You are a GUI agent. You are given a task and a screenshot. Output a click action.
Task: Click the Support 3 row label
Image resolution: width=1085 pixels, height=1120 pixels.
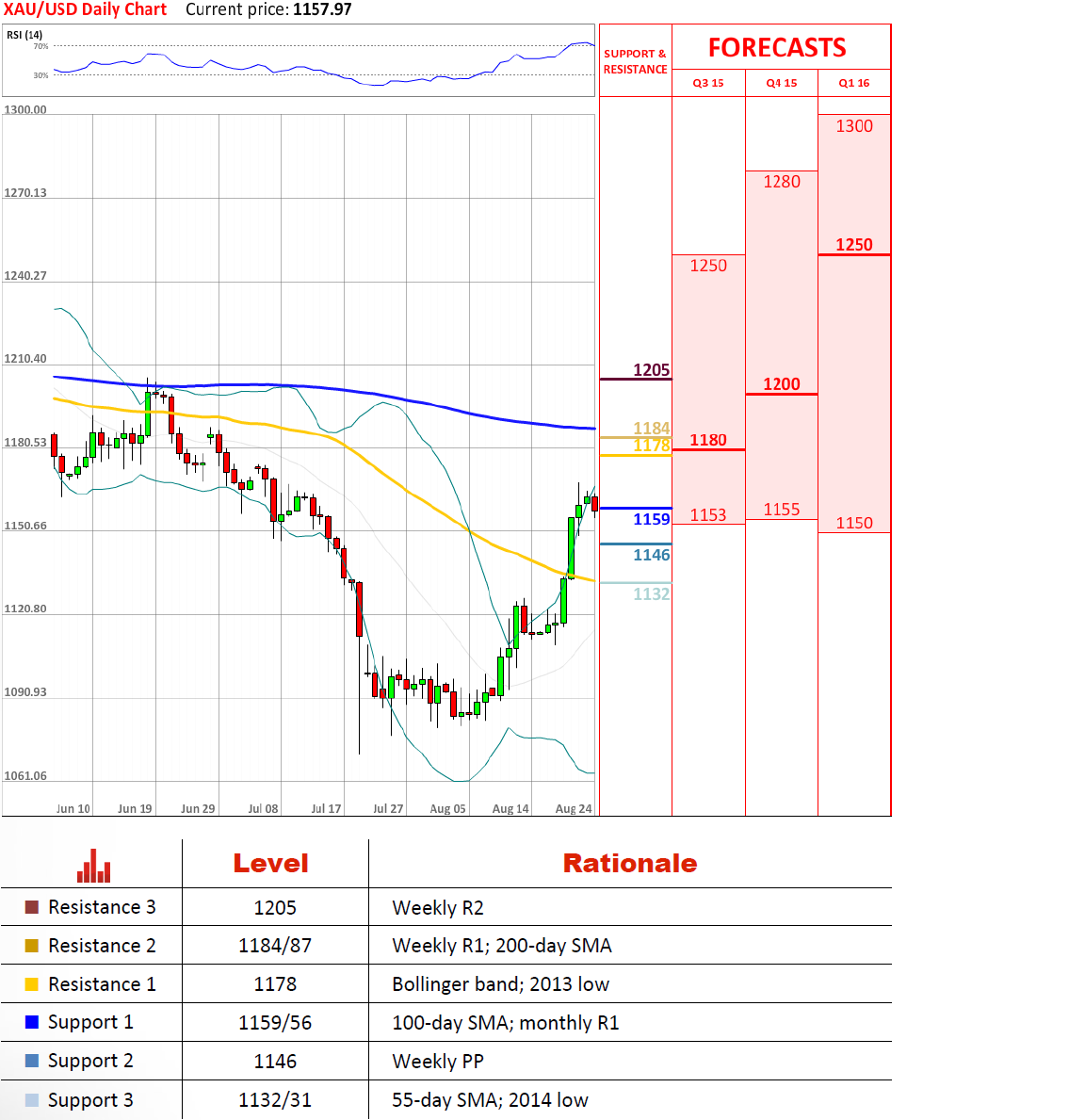click(x=90, y=1101)
